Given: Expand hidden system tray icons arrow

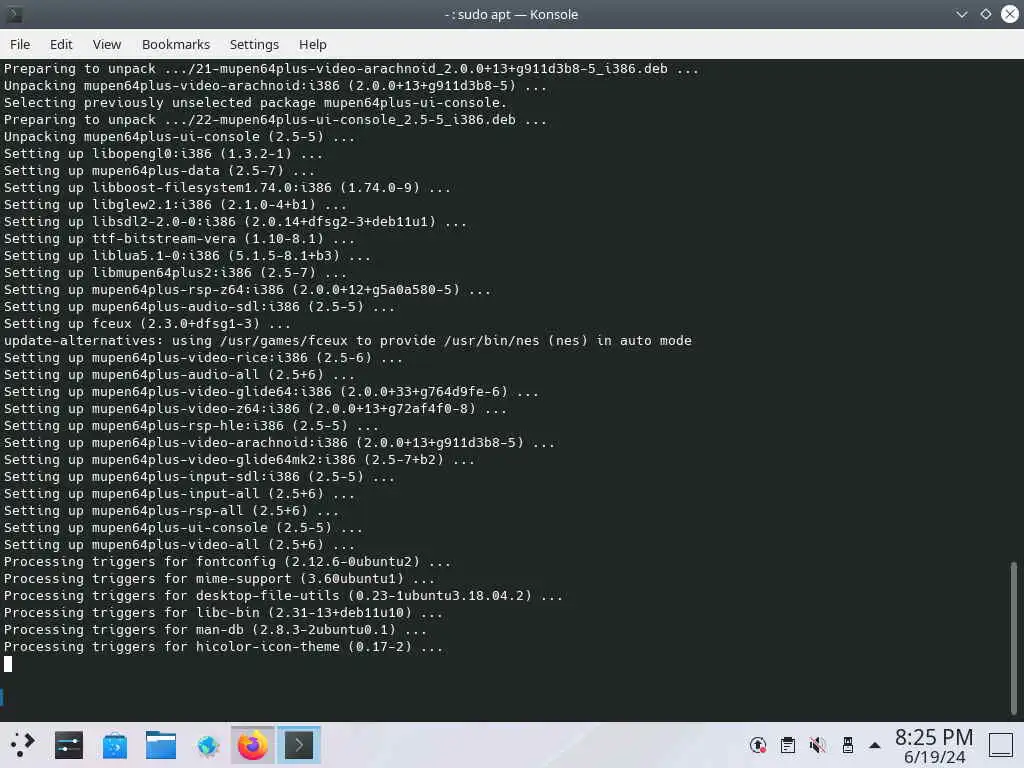Looking at the screenshot, I should 874,744.
